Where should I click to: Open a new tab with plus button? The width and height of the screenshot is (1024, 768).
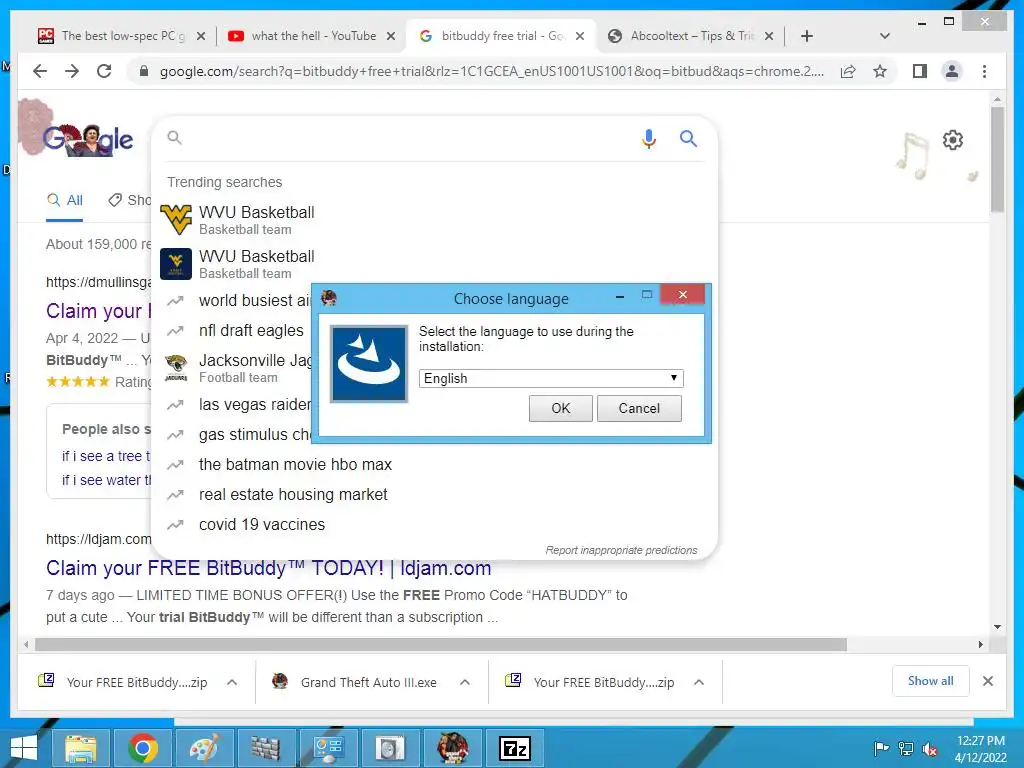coord(807,36)
